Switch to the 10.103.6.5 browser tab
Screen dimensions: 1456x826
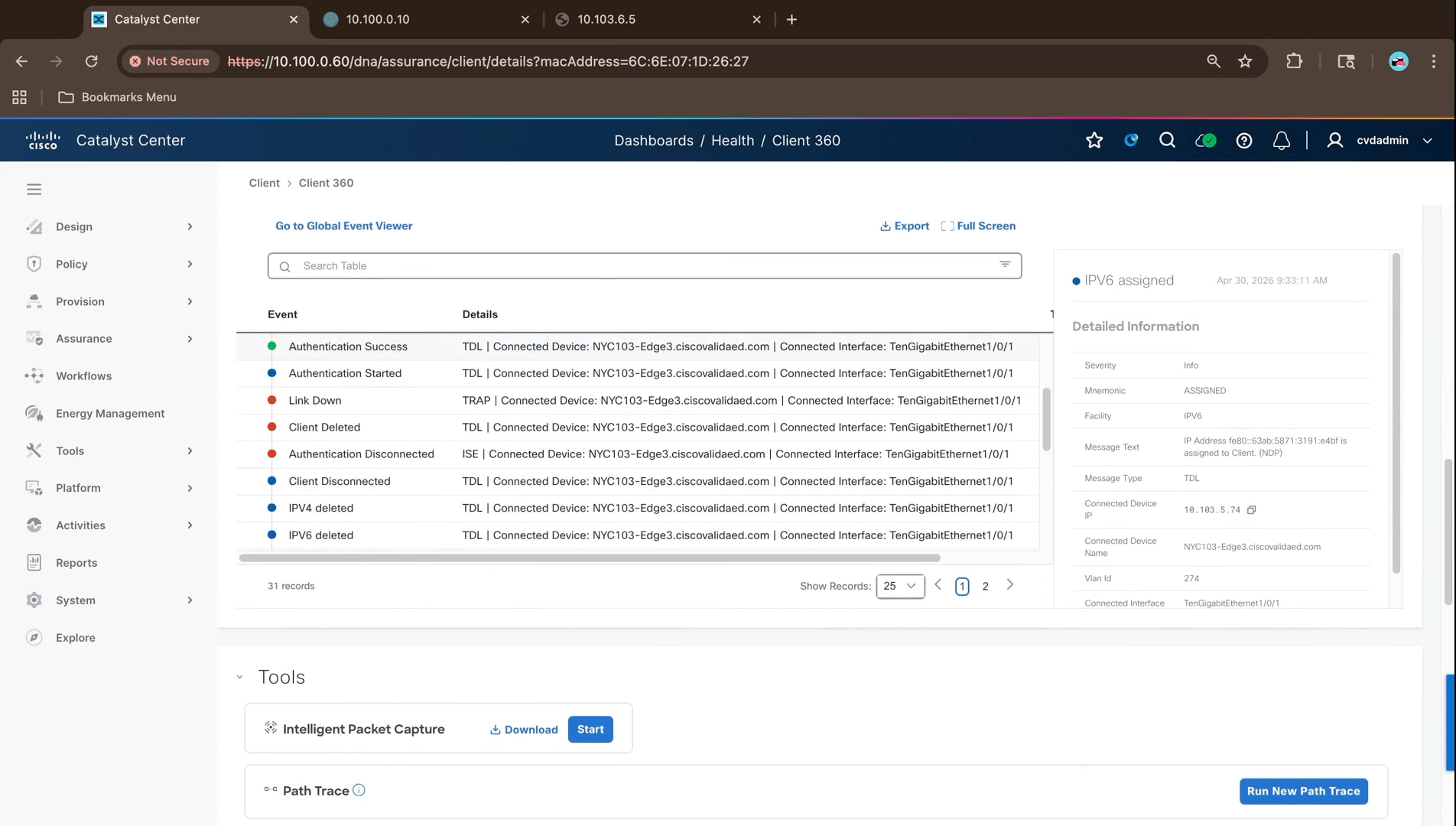(658, 19)
